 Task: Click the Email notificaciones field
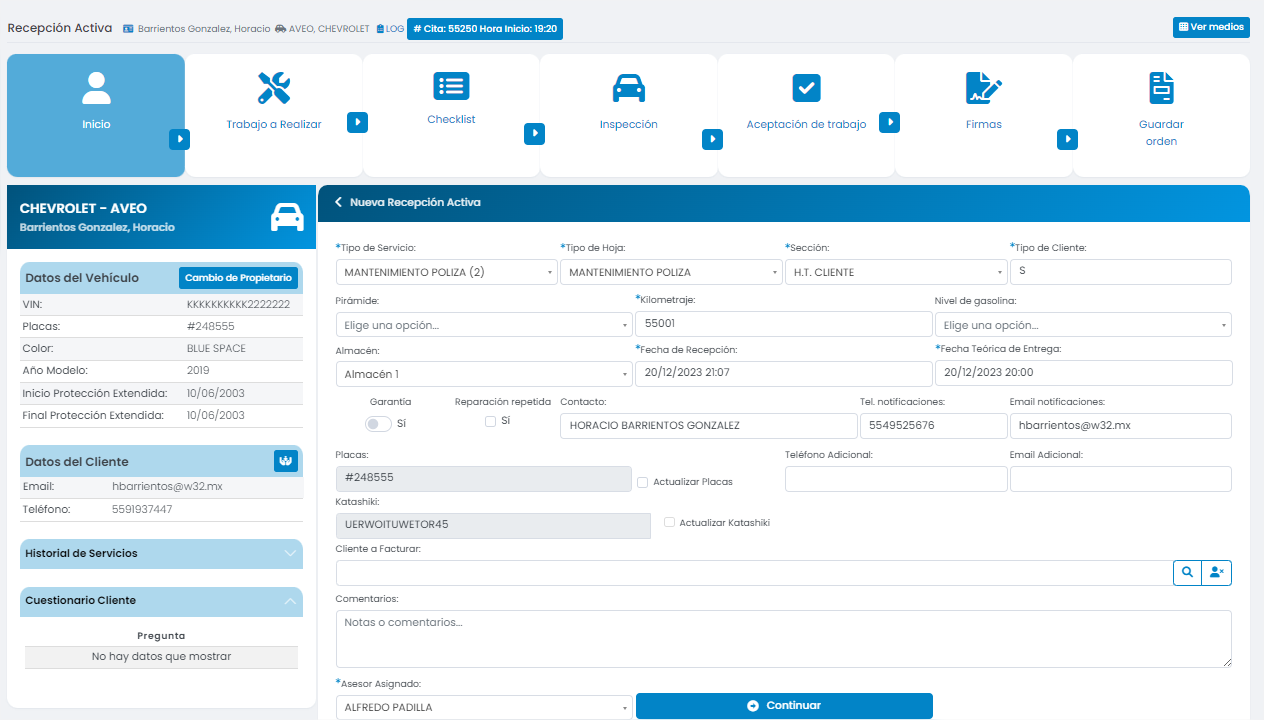1121,426
